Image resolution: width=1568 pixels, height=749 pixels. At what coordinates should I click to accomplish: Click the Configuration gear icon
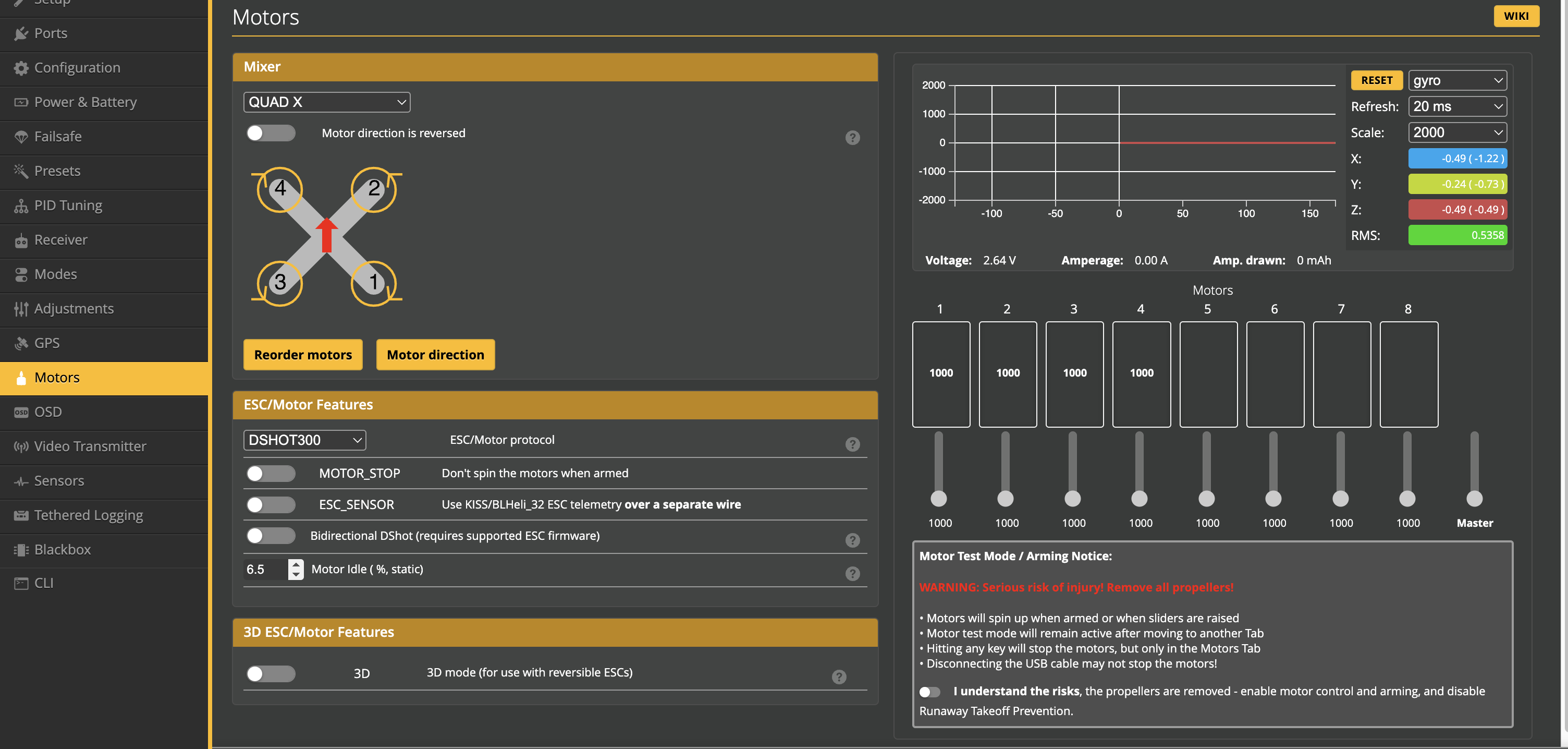click(21, 68)
